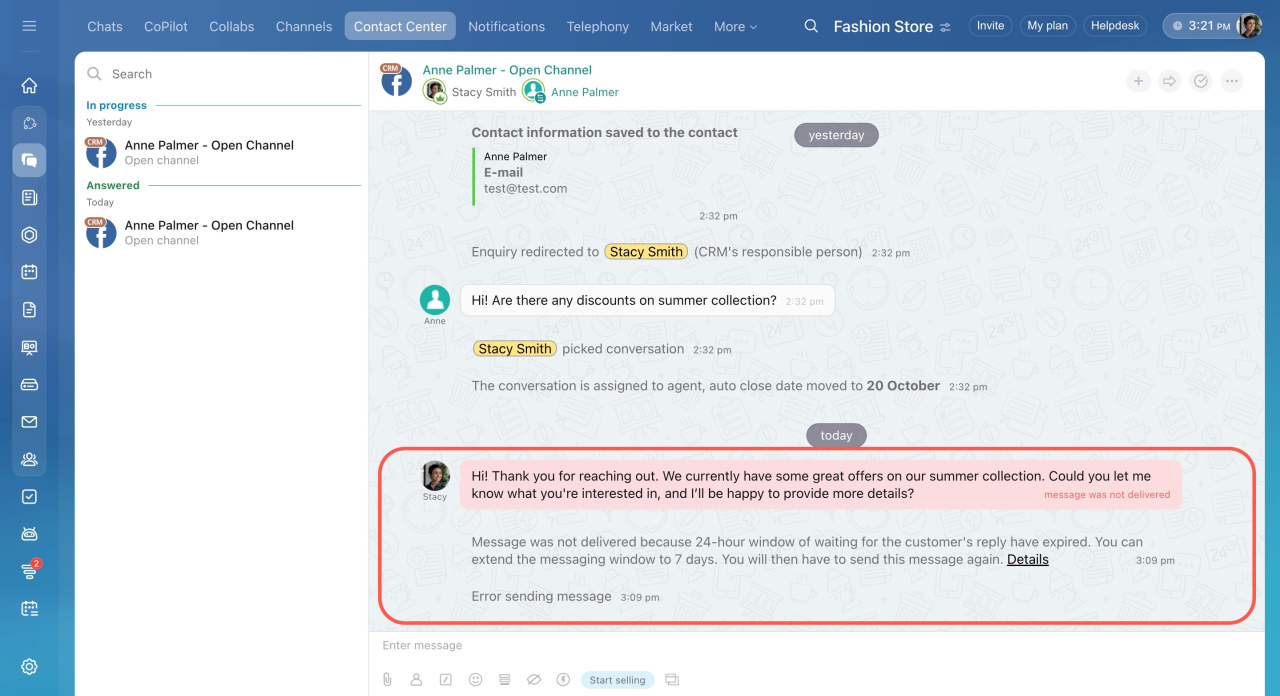Open the emoji smiley picker
The width and height of the screenshot is (1280, 696).
pyautogui.click(x=475, y=680)
